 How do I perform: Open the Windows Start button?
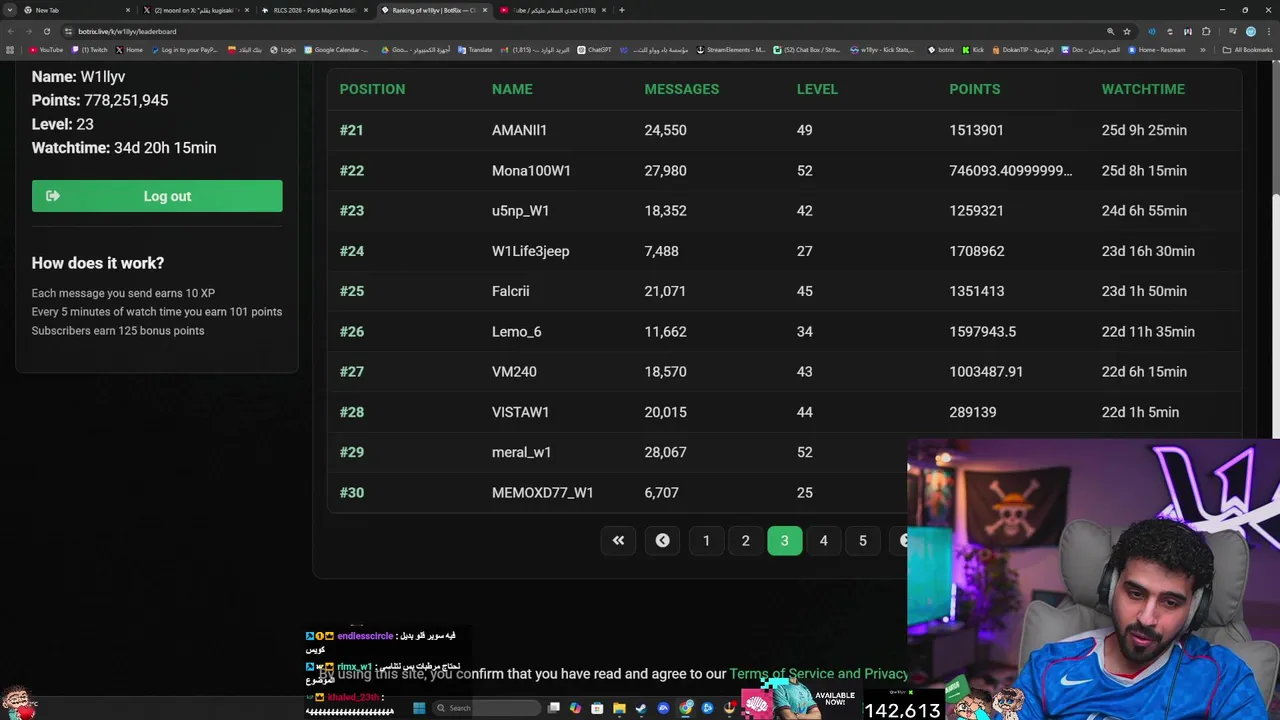pos(419,708)
